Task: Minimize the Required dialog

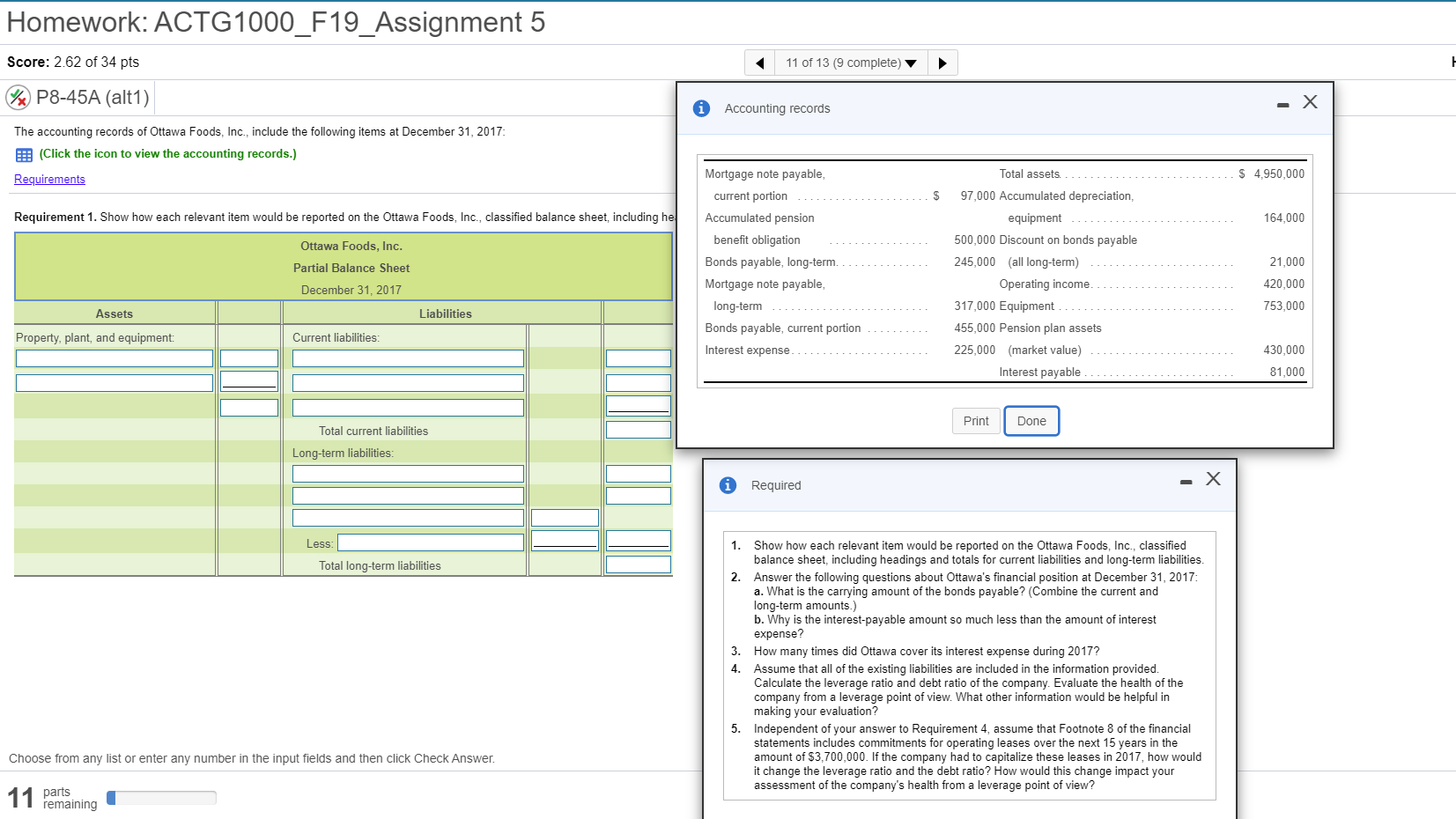Action: coord(1186,482)
